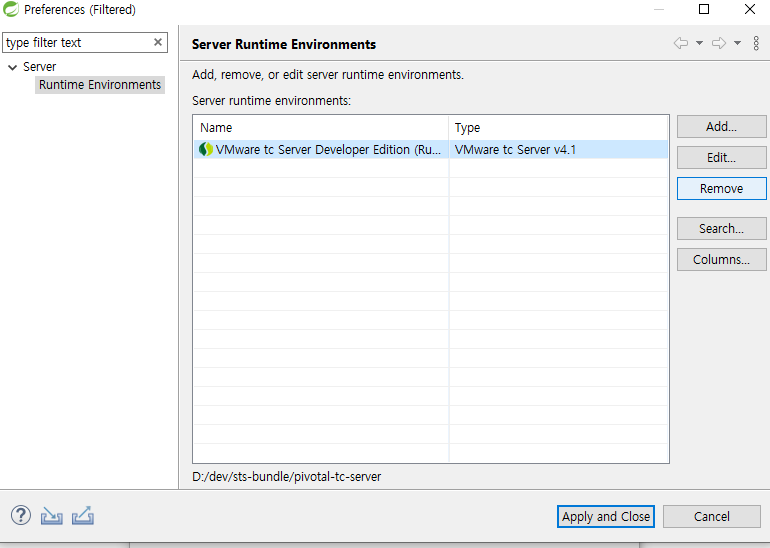The image size is (770, 548).
Task: Click the Columns... button
Action: pyautogui.click(x=721, y=259)
